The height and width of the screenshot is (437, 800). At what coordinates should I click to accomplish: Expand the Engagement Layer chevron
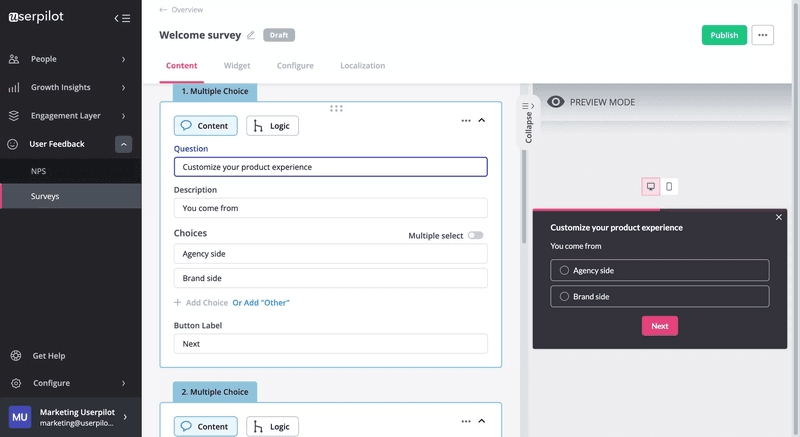[123, 116]
